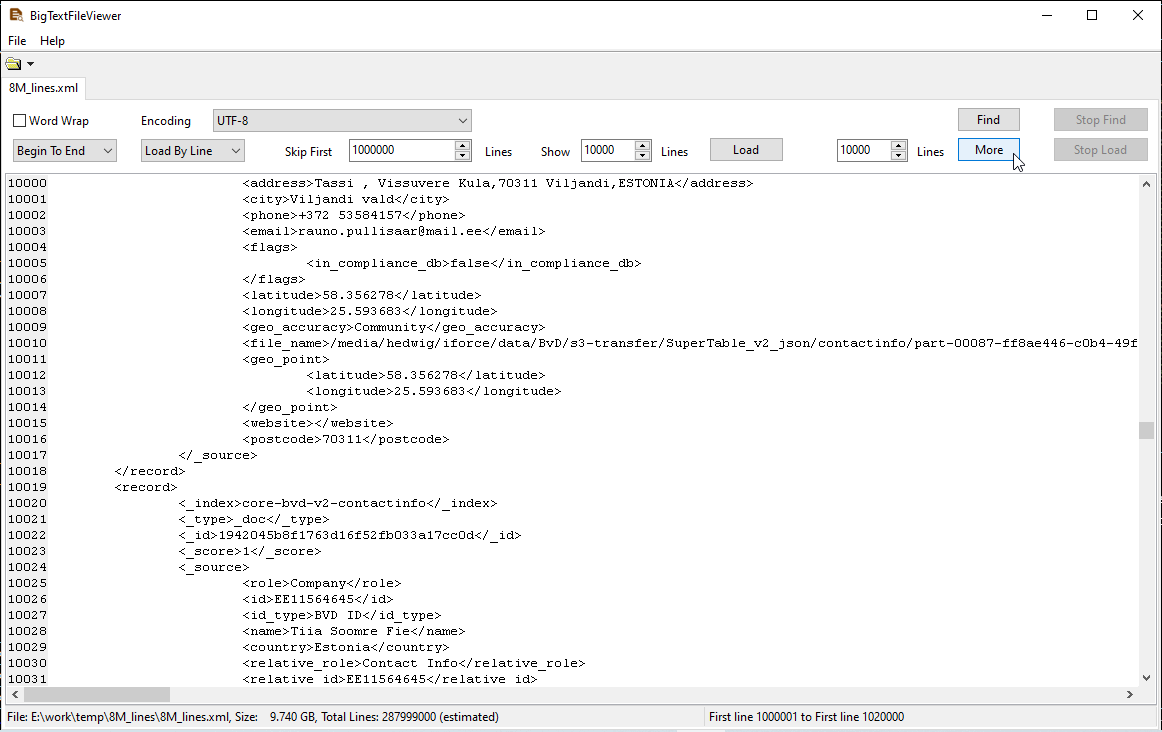Open the dropdown arrow beside folder icon

tap(30, 64)
